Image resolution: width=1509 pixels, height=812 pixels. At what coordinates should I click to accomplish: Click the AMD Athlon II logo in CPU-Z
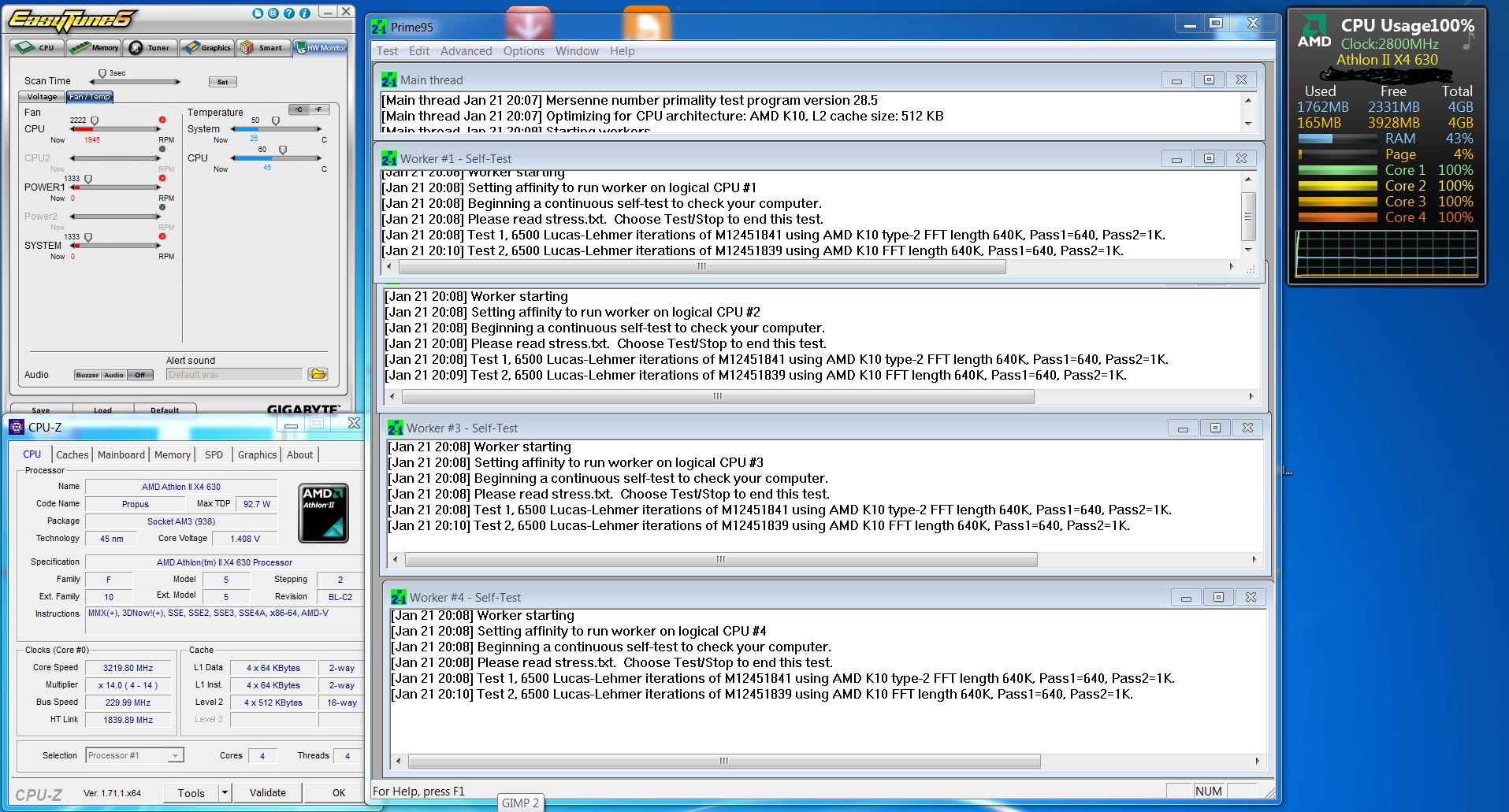[323, 513]
